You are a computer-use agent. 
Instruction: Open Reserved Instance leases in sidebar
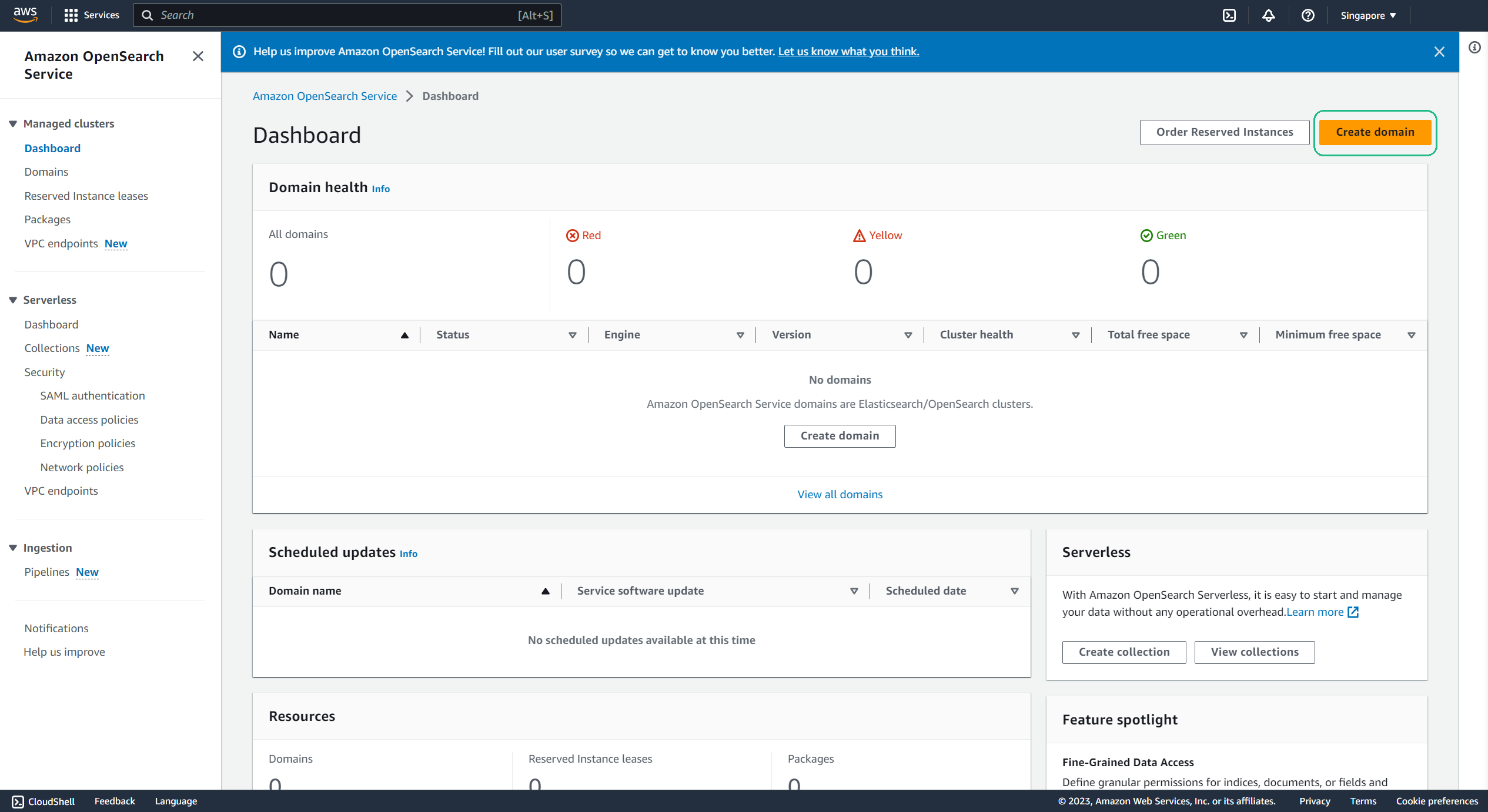pos(86,196)
